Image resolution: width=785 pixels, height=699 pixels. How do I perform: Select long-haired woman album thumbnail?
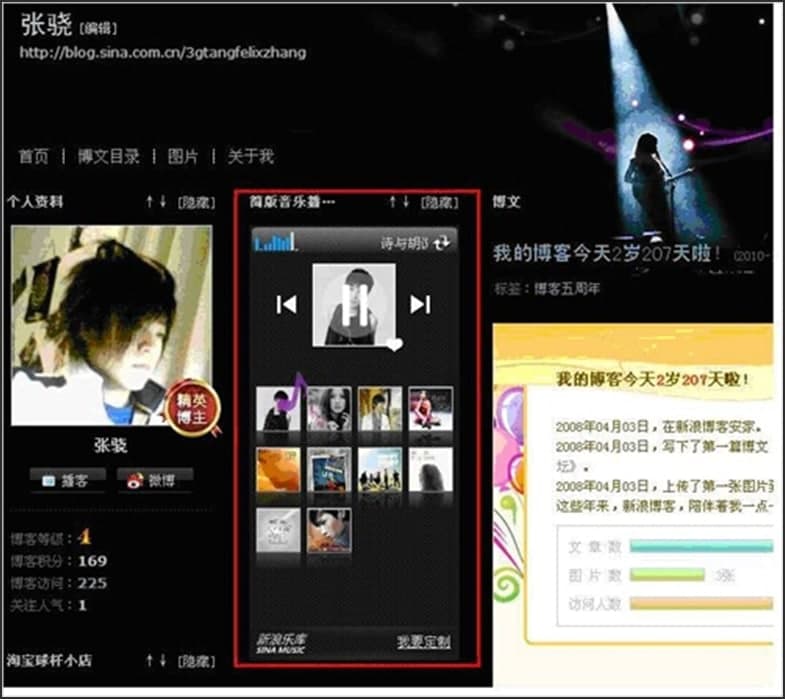click(329, 409)
